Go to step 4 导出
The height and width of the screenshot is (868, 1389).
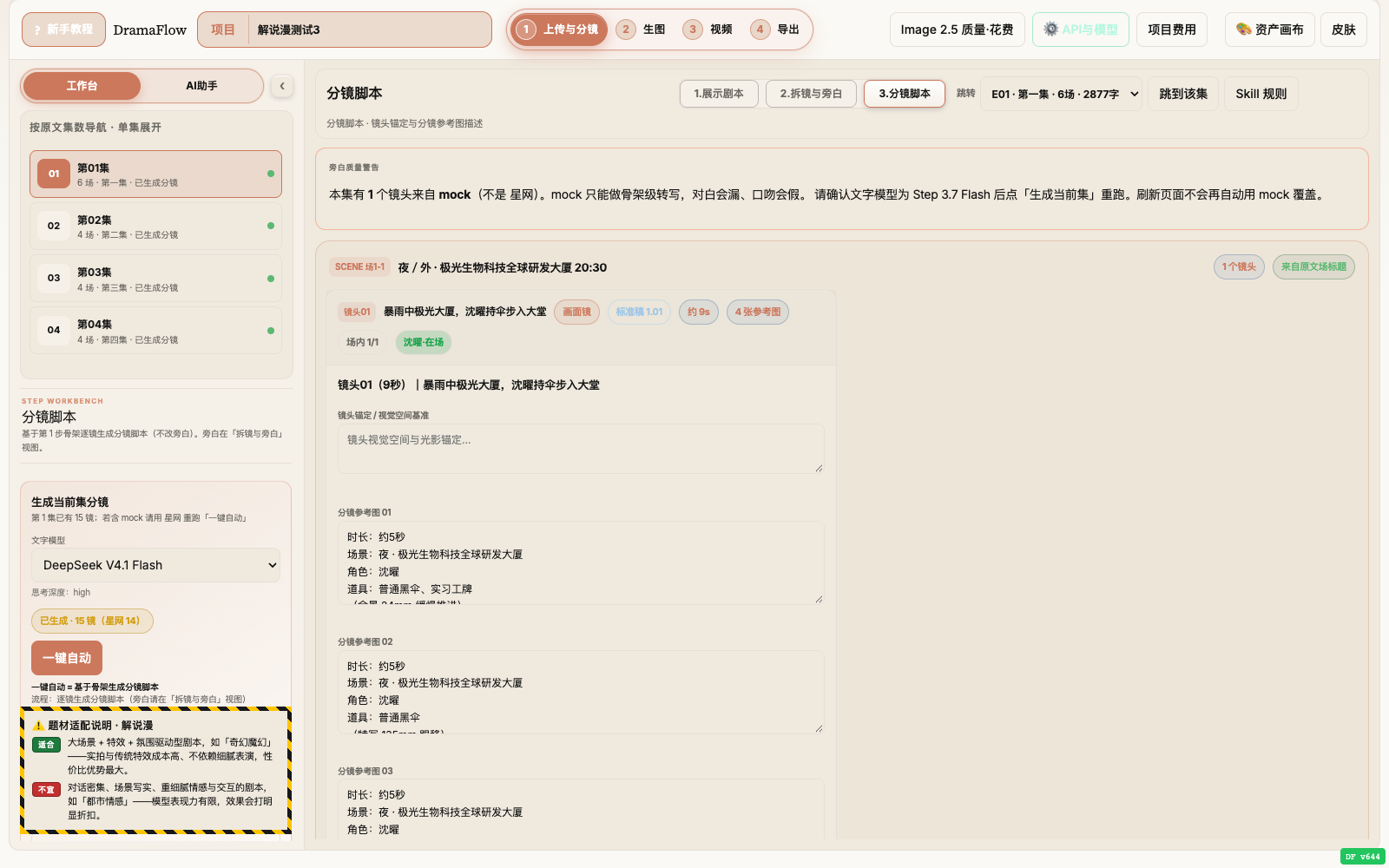click(775, 30)
